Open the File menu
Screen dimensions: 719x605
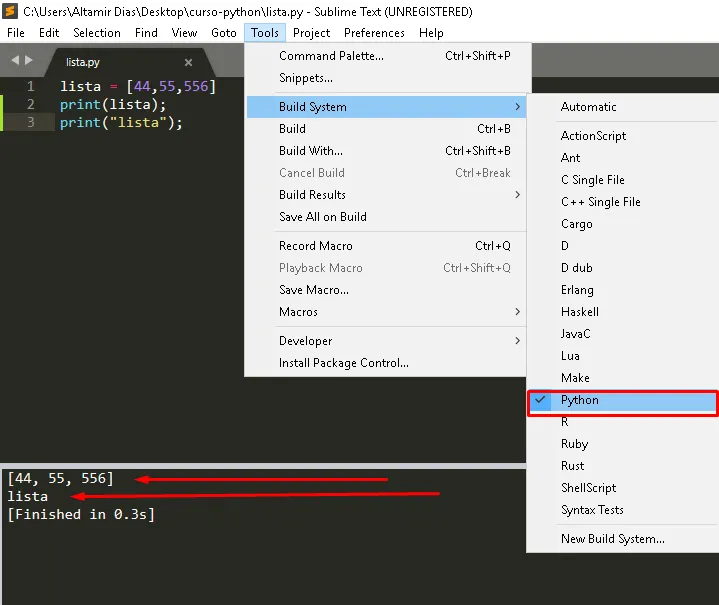16,33
